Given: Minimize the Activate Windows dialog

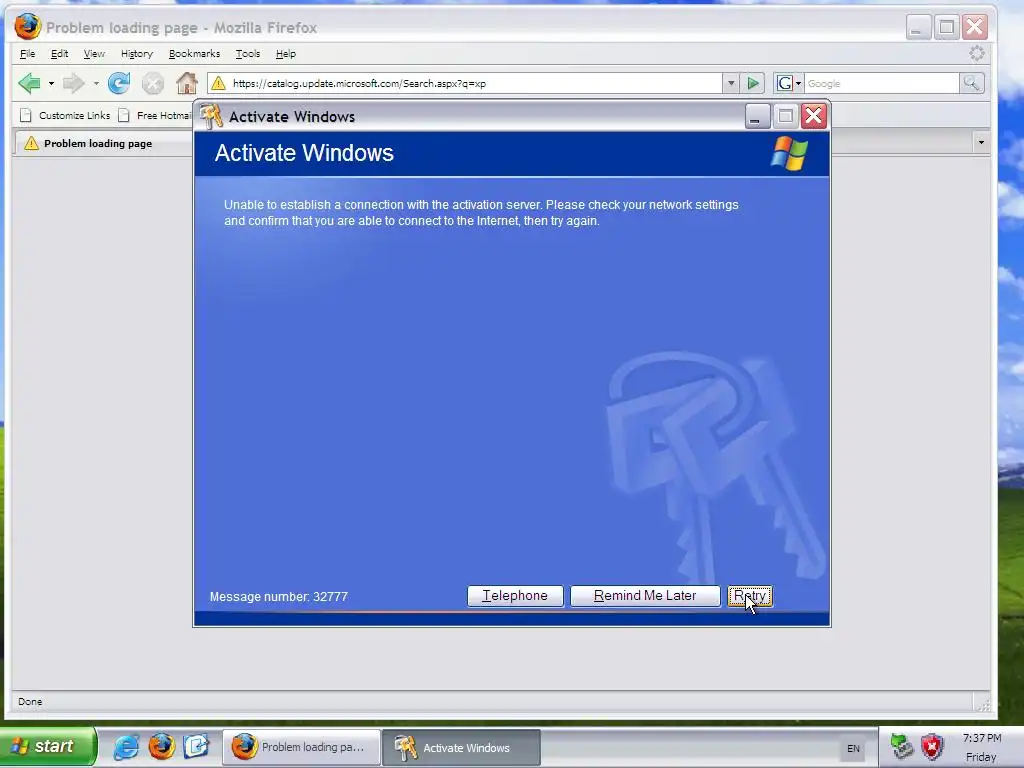Looking at the screenshot, I should point(757,116).
